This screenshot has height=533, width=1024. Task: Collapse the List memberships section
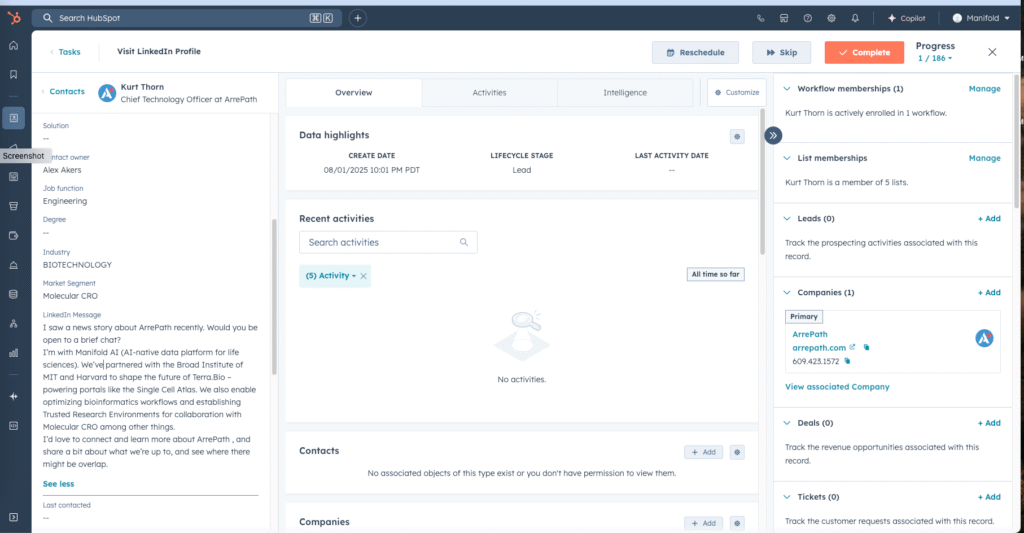pyautogui.click(x=787, y=158)
